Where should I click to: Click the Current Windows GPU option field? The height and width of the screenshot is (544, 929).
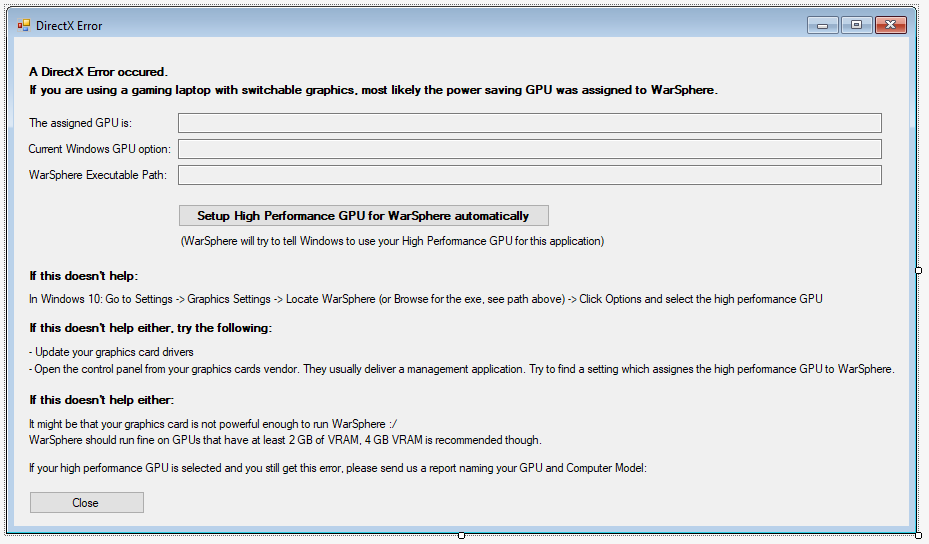(530, 149)
